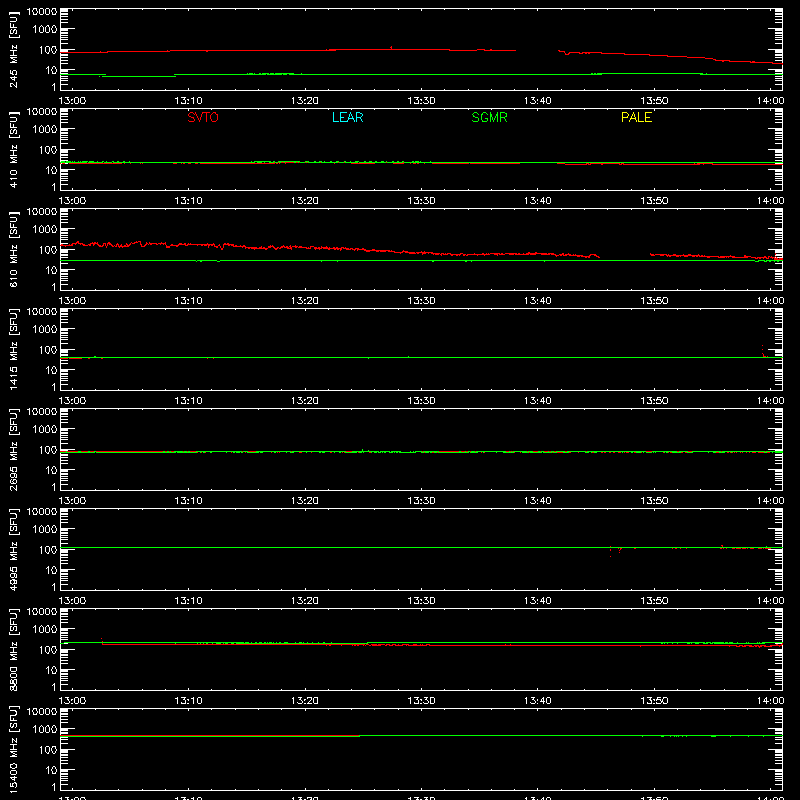Click 13:30 tick label below 245 MHz plot
The image size is (800, 800).
421,101
